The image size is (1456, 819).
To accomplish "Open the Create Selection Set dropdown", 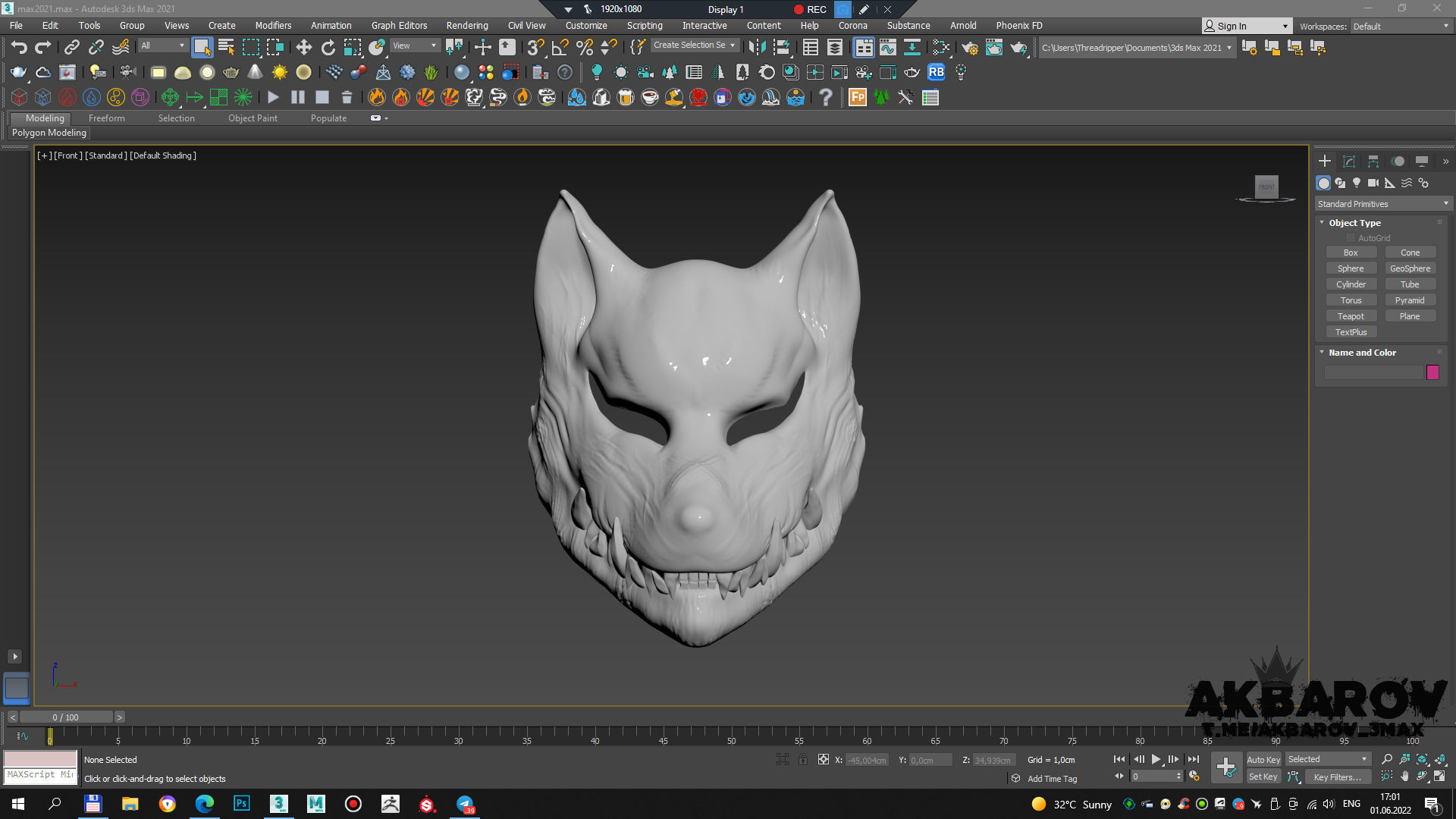I will click(694, 45).
